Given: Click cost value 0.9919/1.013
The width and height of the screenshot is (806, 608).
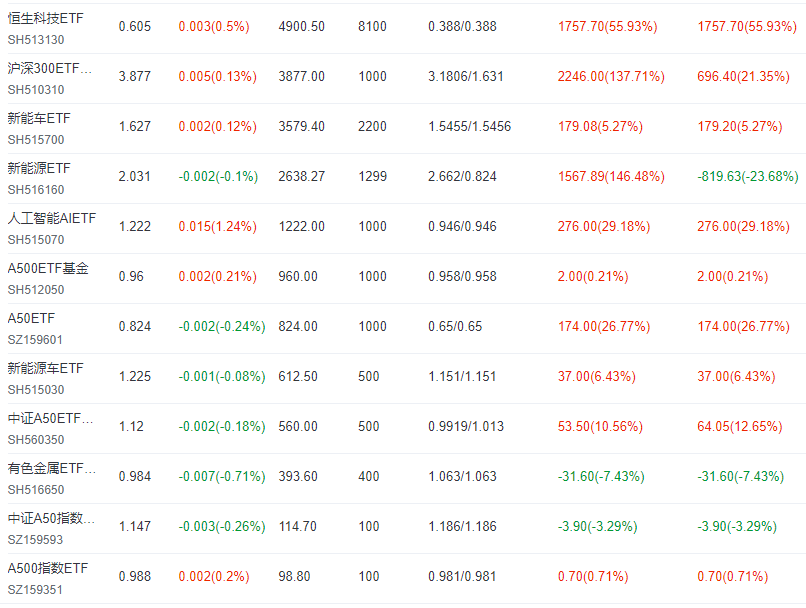Looking at the screenshot, I should 466,426.
